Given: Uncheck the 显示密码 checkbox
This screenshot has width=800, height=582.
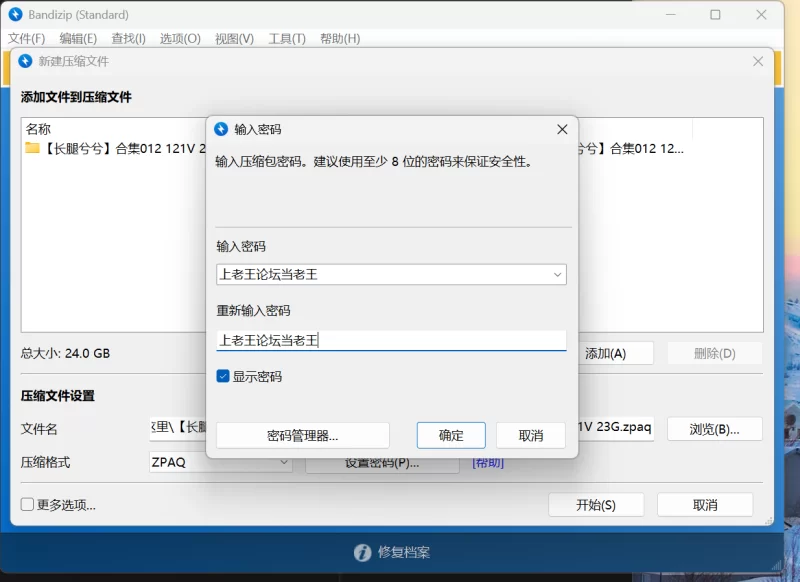Looking at the screenshot, I should pos(223,376).
